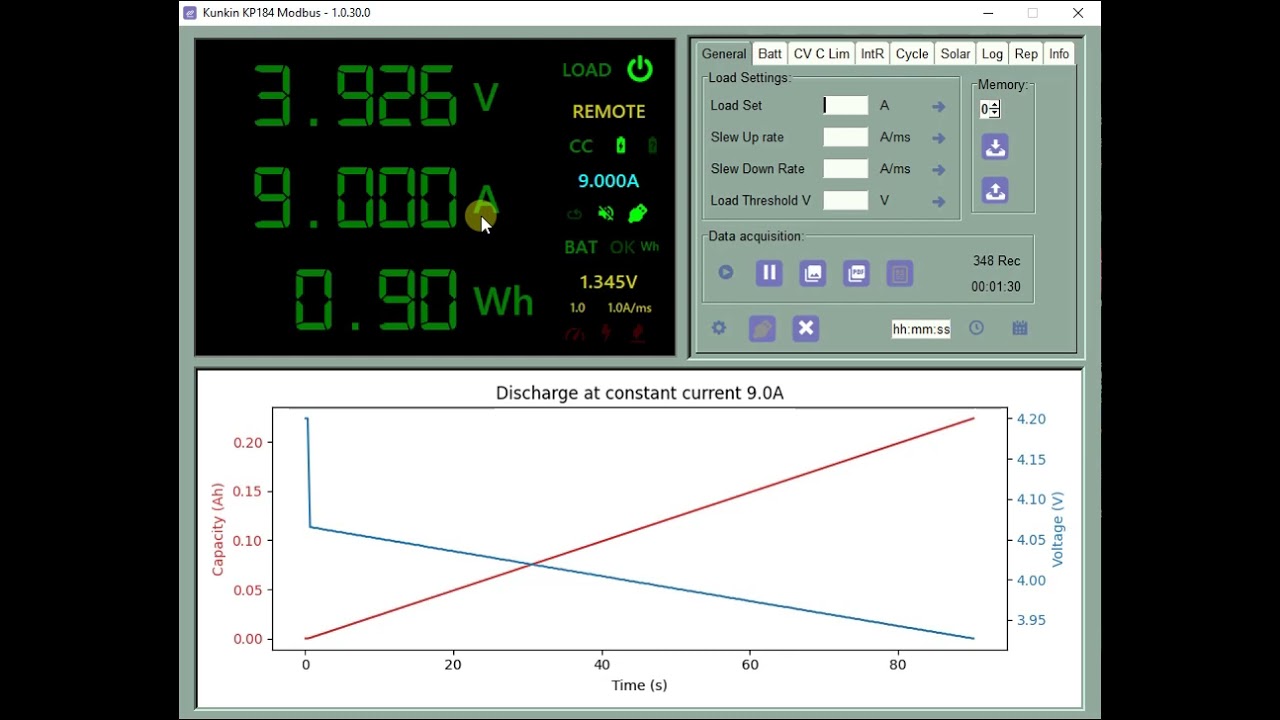Click the 3.926 voltage reading

tap(355, 97)
